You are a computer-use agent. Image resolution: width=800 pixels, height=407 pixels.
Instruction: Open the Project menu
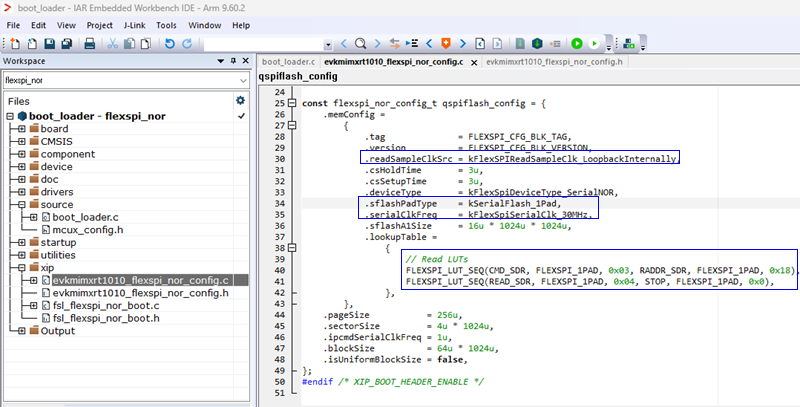(99, 24)
